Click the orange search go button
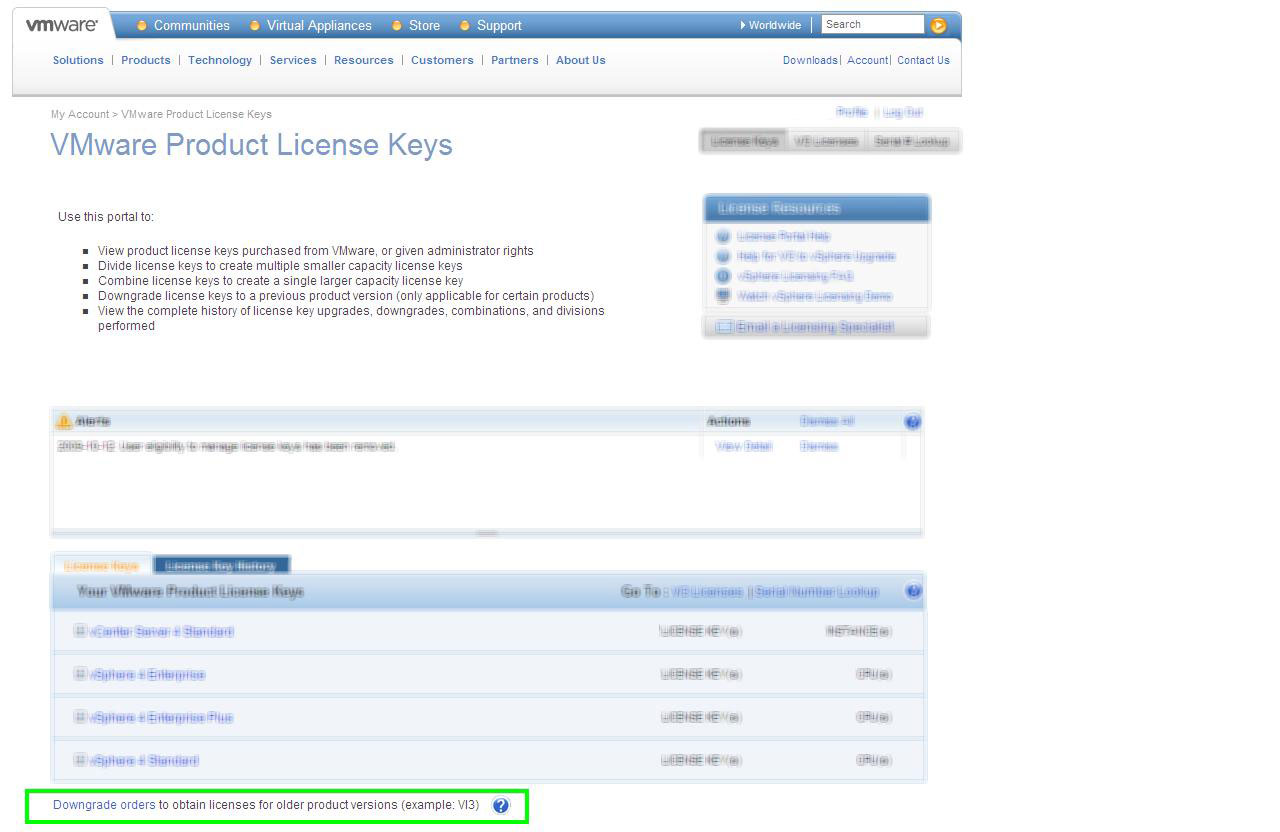This screenshot has height=832, width=1280. [938, 25]
